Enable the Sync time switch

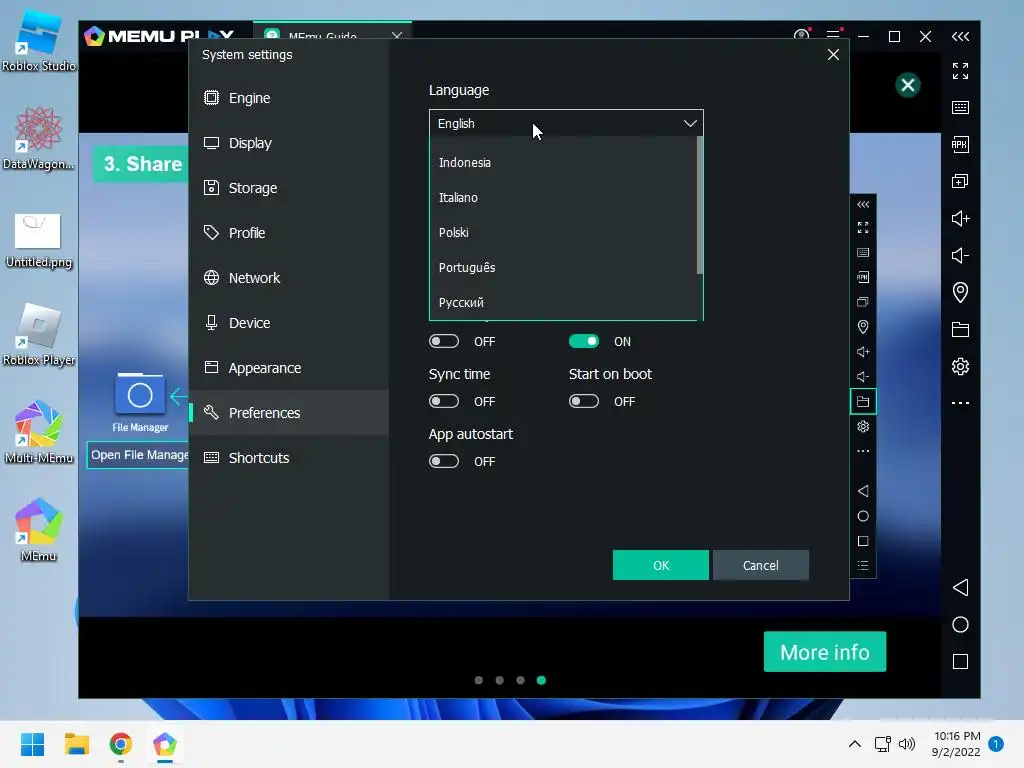444,401
